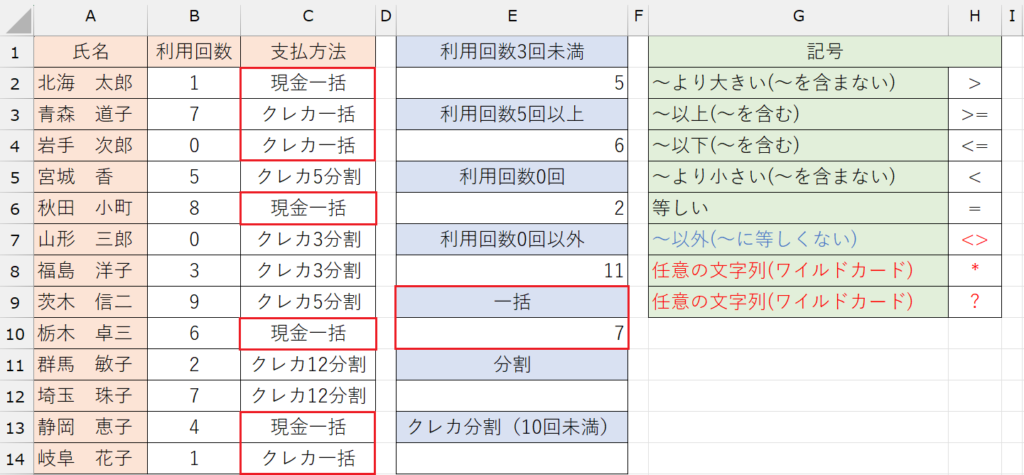Viewport: 1024px width, 475px height.
Task: Click クレカ一括 in 岐阜 花子 row
Action: point(308,458)
